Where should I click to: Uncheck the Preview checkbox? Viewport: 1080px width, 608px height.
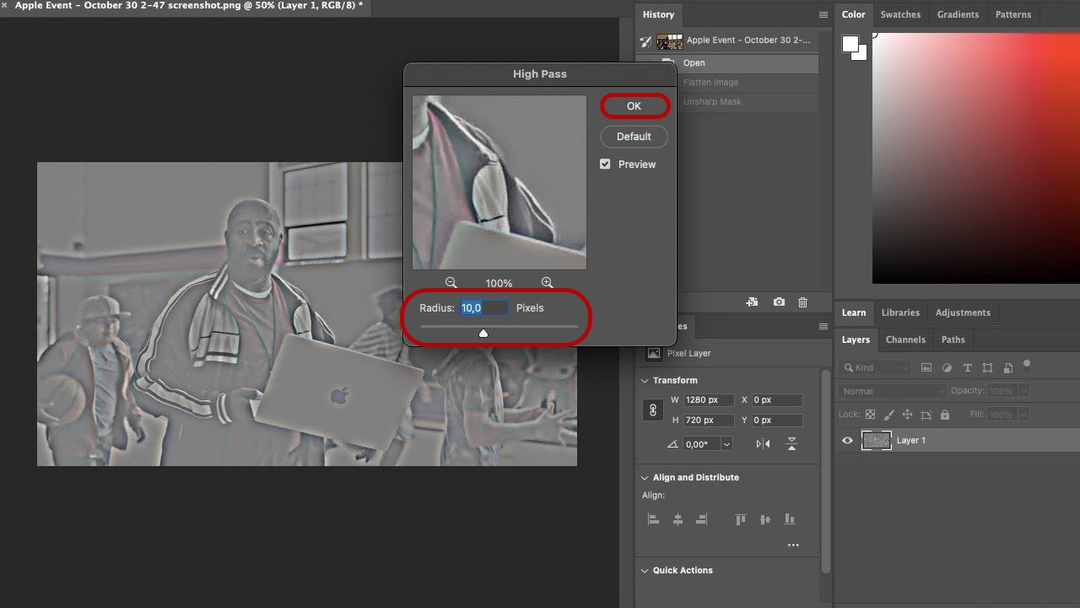605,164
